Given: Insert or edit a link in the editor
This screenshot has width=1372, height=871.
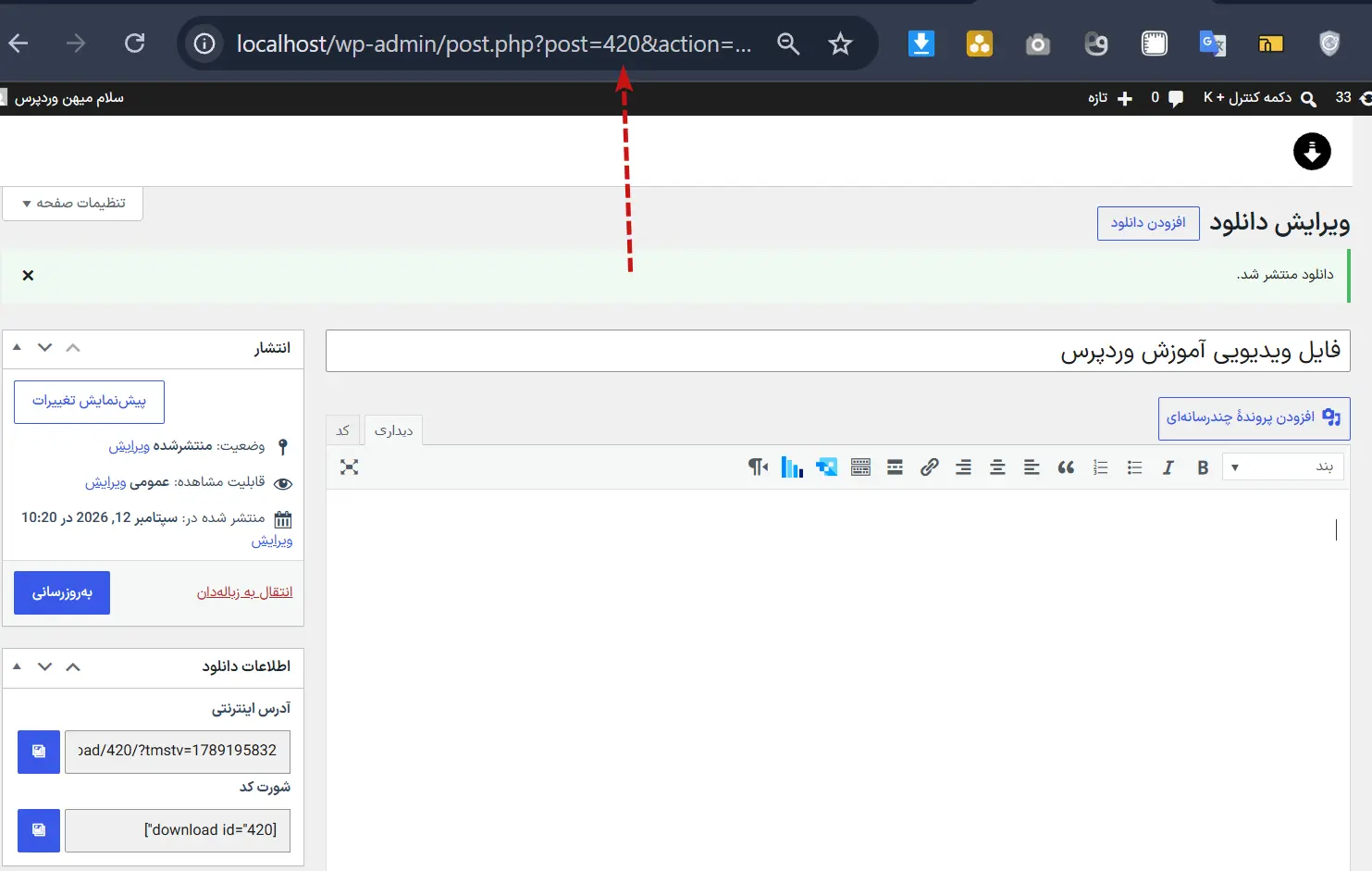Looking at the screenshot, I should [x=929, y=467].
